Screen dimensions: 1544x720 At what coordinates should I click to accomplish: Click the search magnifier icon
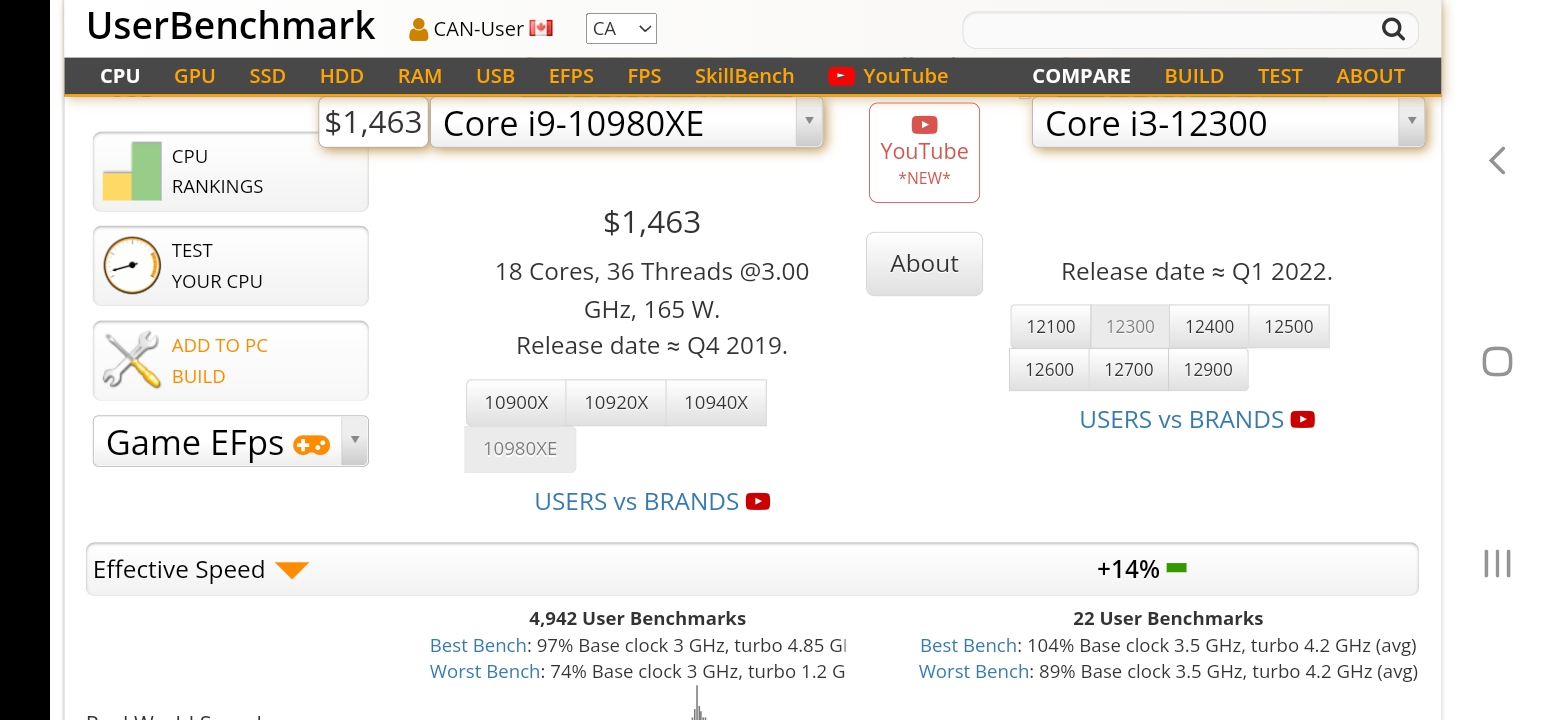click(x=1393, y=29)
